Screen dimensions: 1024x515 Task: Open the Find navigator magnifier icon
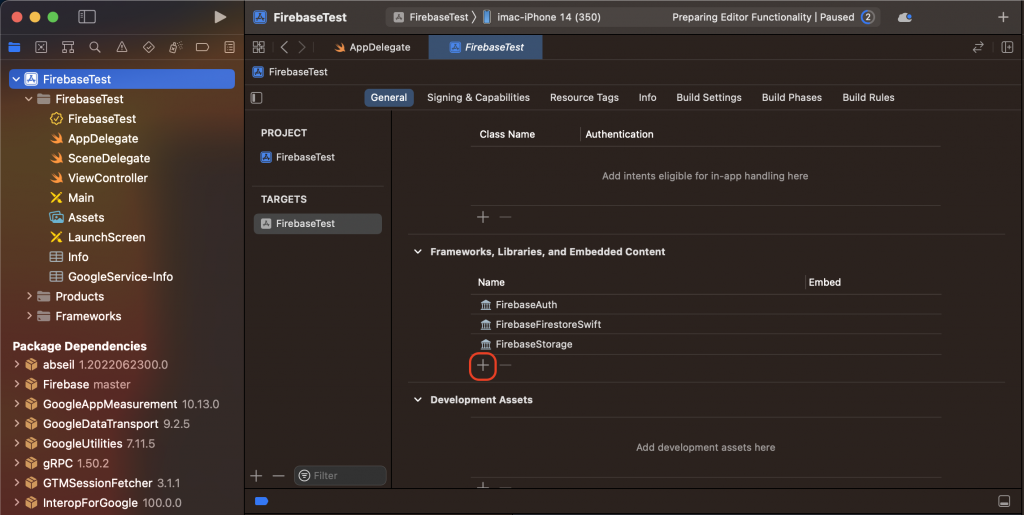tap(95, 47)
